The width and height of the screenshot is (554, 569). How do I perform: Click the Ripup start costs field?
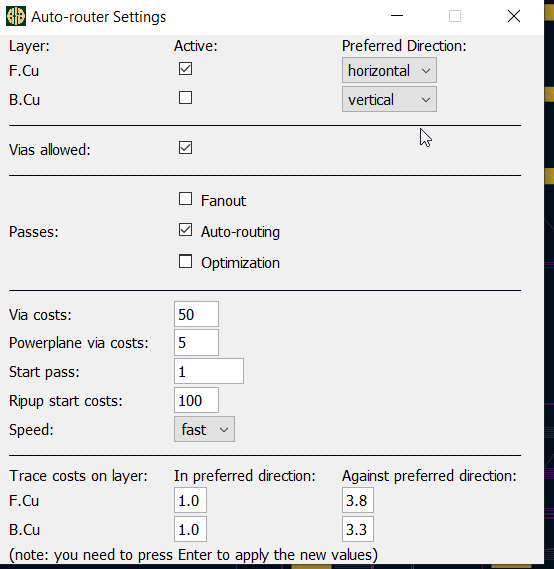click(x=196, y=400)
